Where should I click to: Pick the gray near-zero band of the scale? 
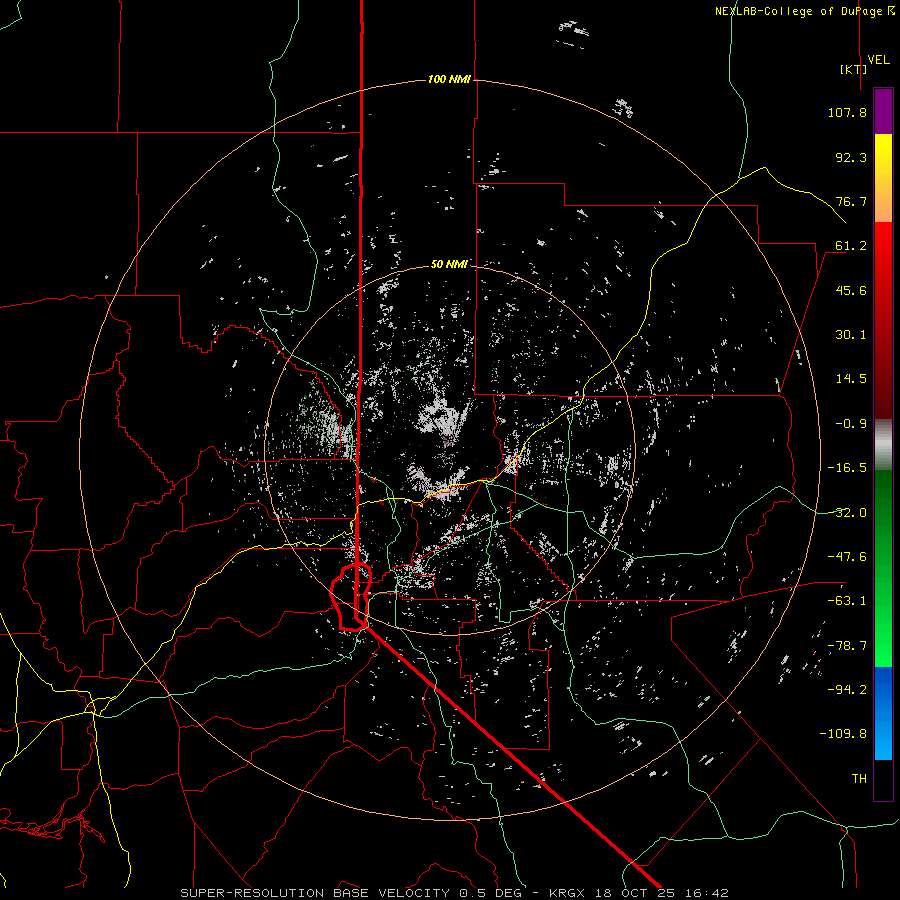pyautogui.click(x=883, y=445)
